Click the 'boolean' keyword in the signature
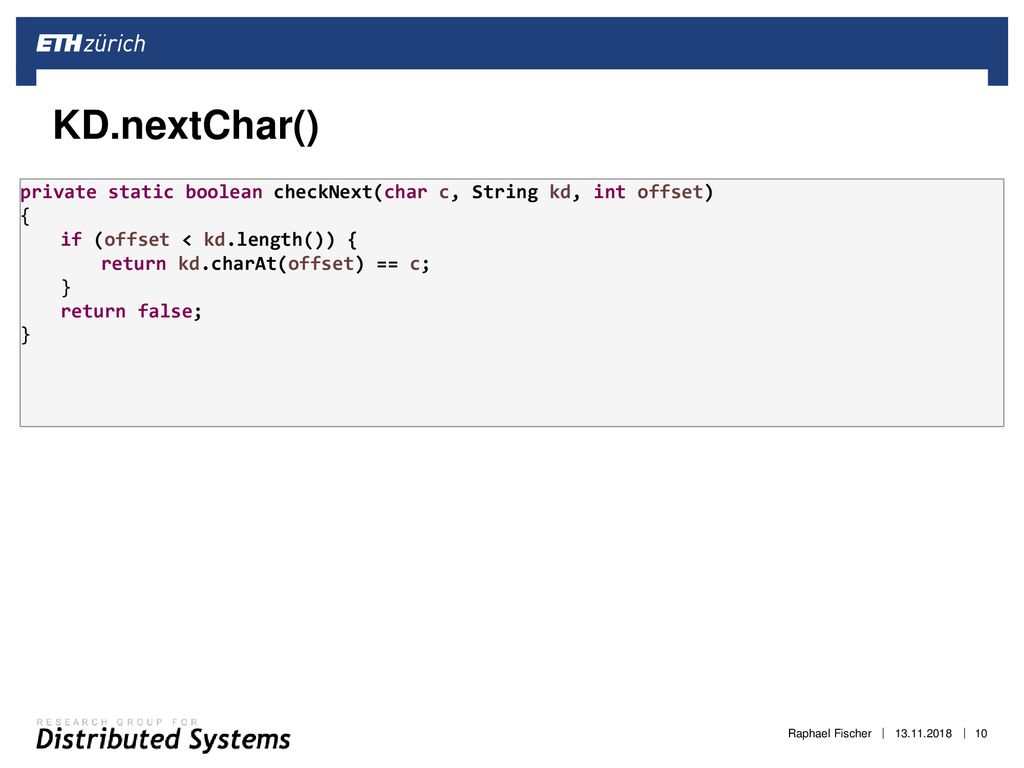The width and height of the screenshot is (1024, 768). point(223,192)
